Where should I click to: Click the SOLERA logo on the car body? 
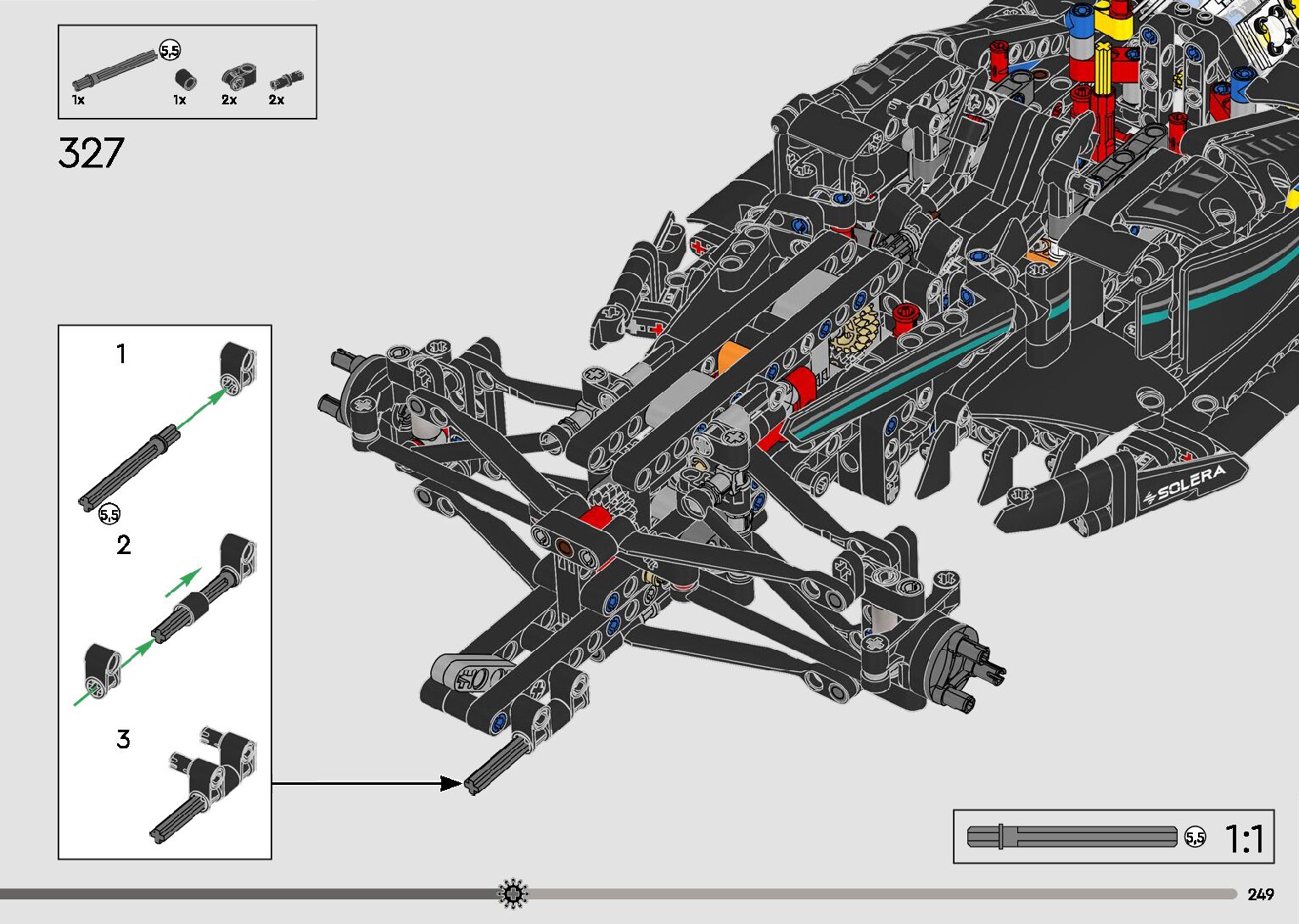point(1185,484)
